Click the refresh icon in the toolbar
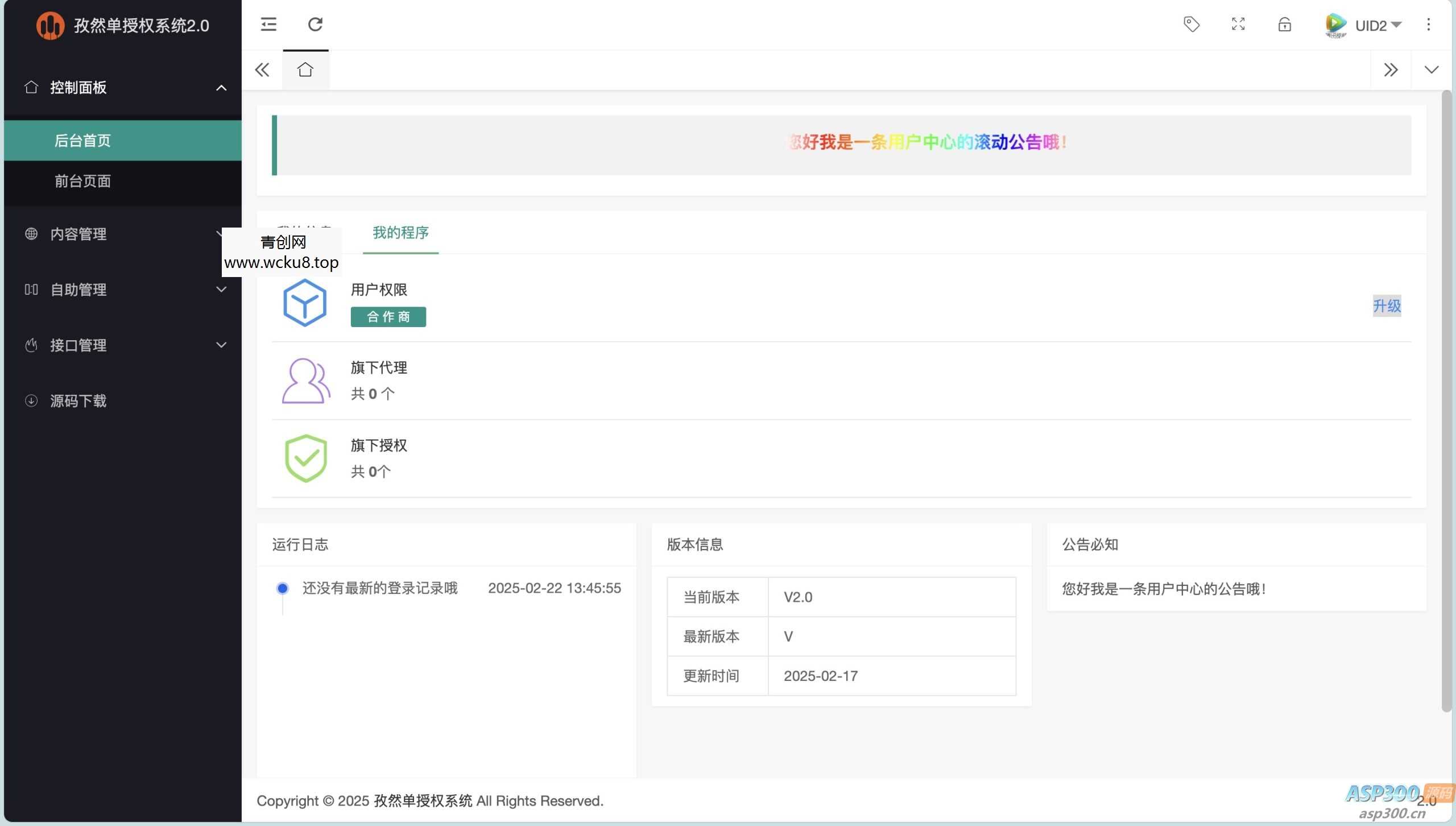The height and width of the screenshot is (826, 1456). [316, 24]
